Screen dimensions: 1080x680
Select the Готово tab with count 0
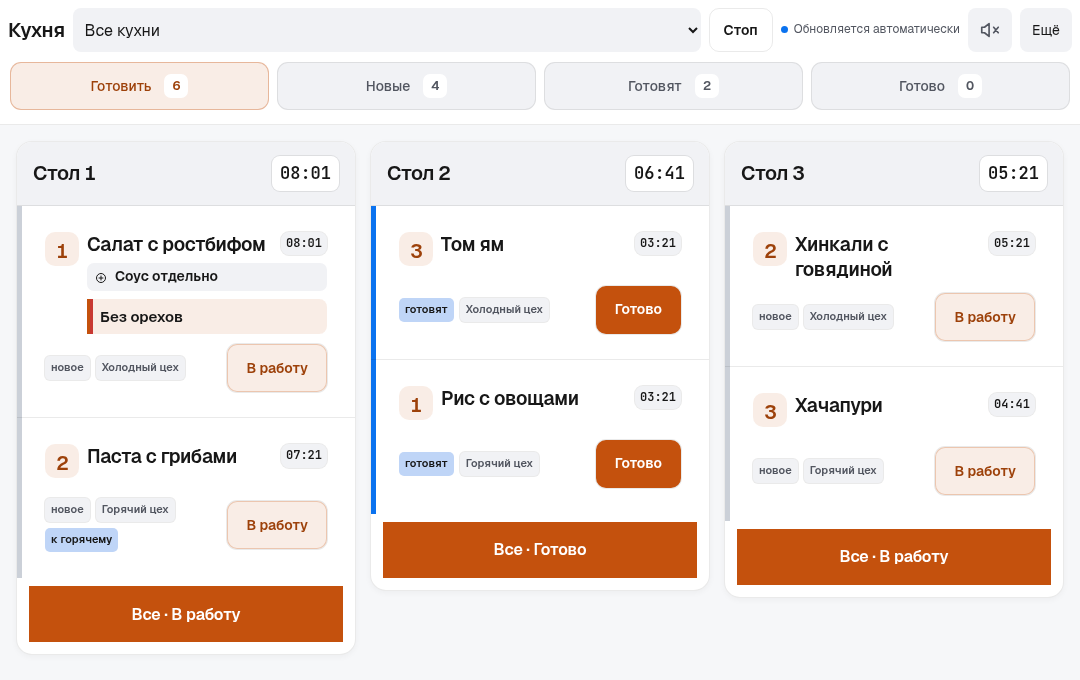(x=940, y=86)
